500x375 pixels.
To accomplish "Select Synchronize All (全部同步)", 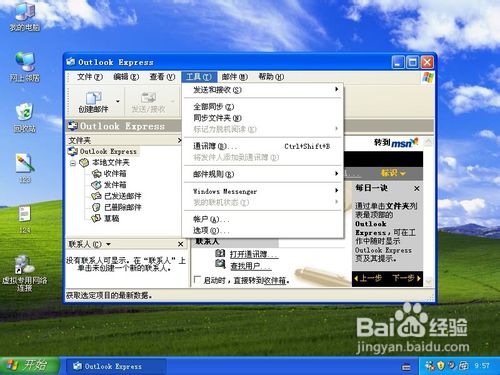I will click(x=263, y=107).
